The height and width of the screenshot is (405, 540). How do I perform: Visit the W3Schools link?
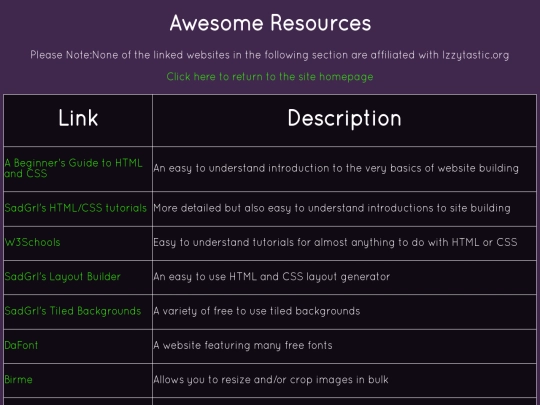click(32, 242)
